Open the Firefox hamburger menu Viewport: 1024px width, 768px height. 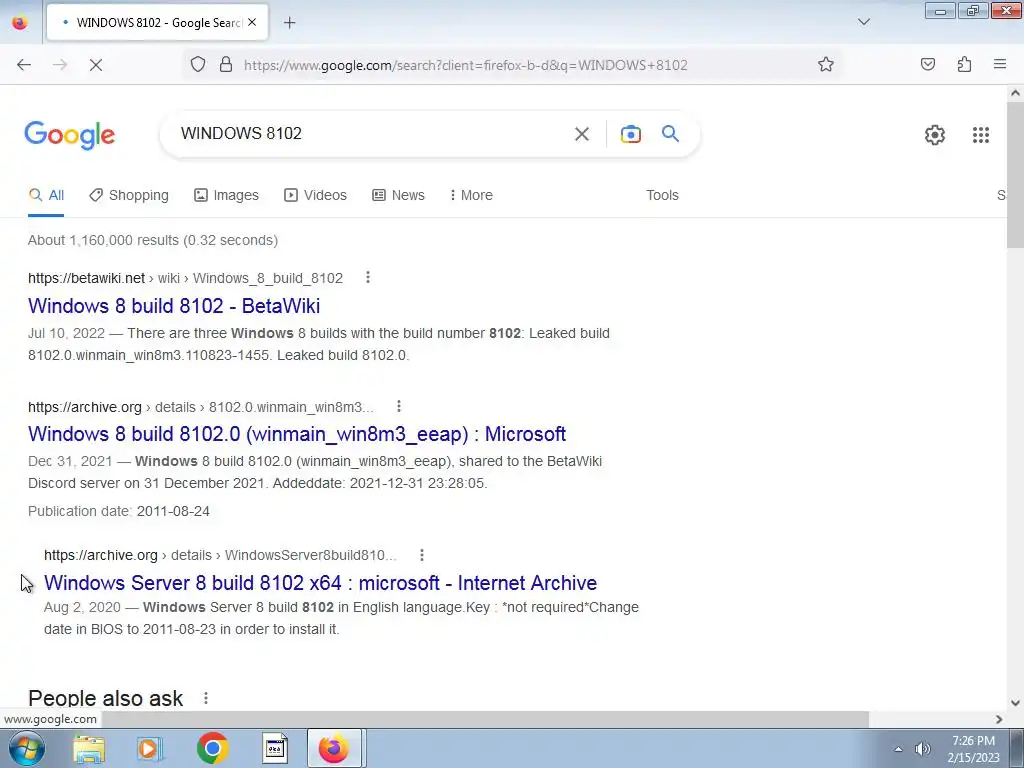click(1000, 64)
